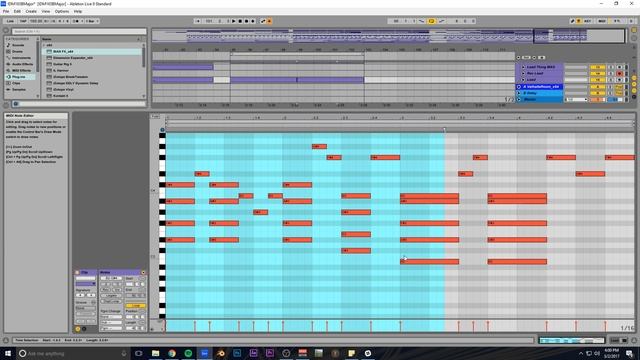The image size is (640, 360).
Task: Toggle MIDI editor preview headphone icon
Action: pyautogui.click(x=162, y=130)
